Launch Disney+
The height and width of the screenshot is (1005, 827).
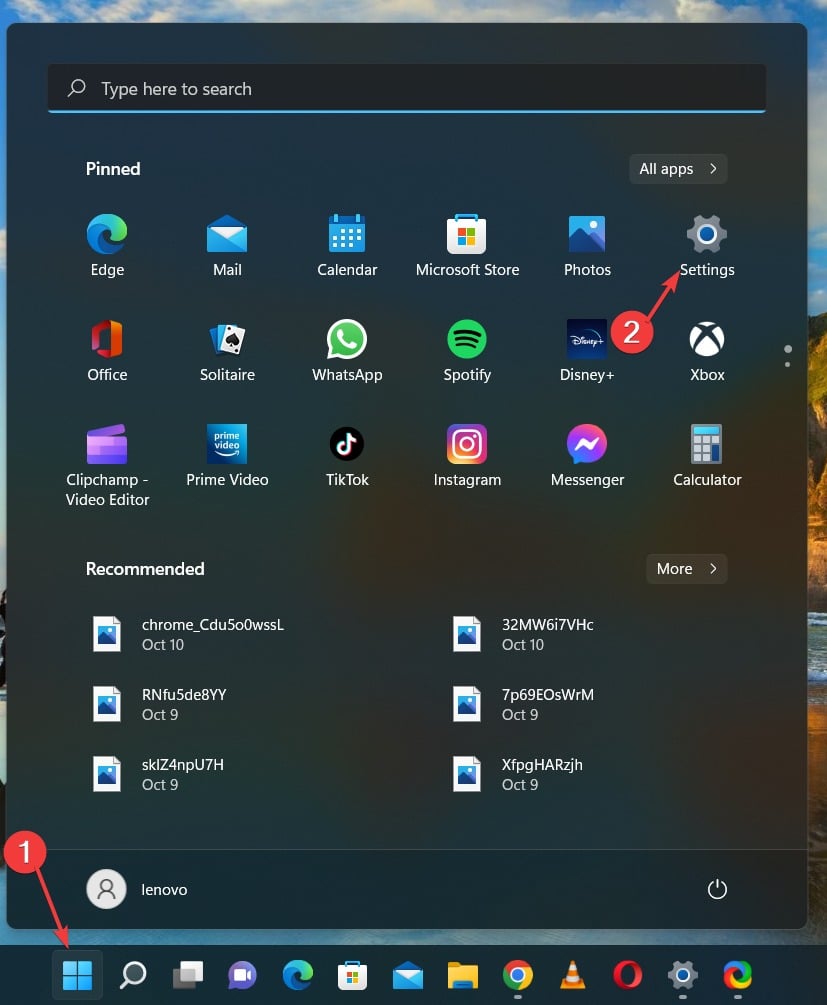tap(587, 350)
